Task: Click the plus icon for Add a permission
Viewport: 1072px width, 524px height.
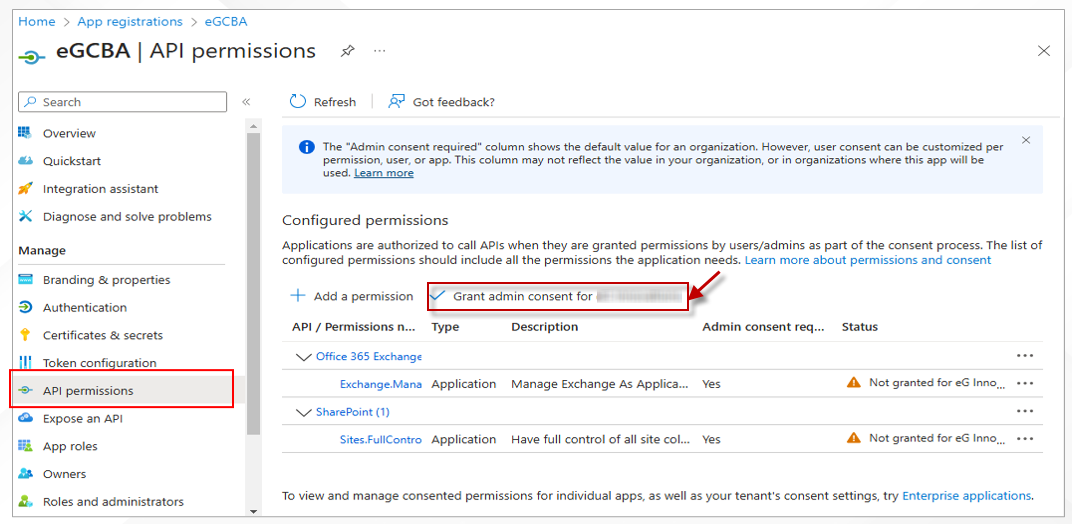Action: coord(297,296)
